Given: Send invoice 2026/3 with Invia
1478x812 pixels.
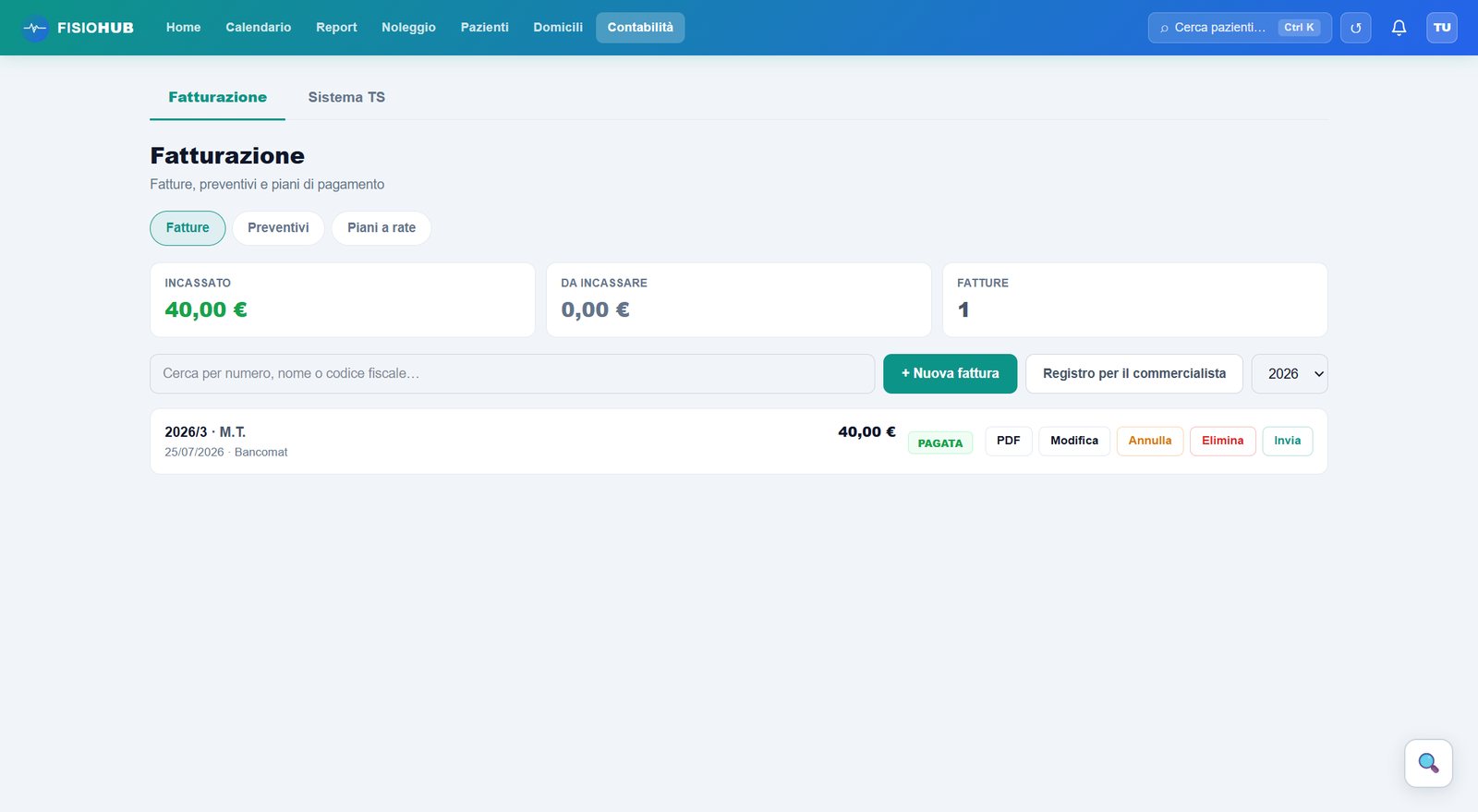Looking at the screenshot, I should 1288,442.
